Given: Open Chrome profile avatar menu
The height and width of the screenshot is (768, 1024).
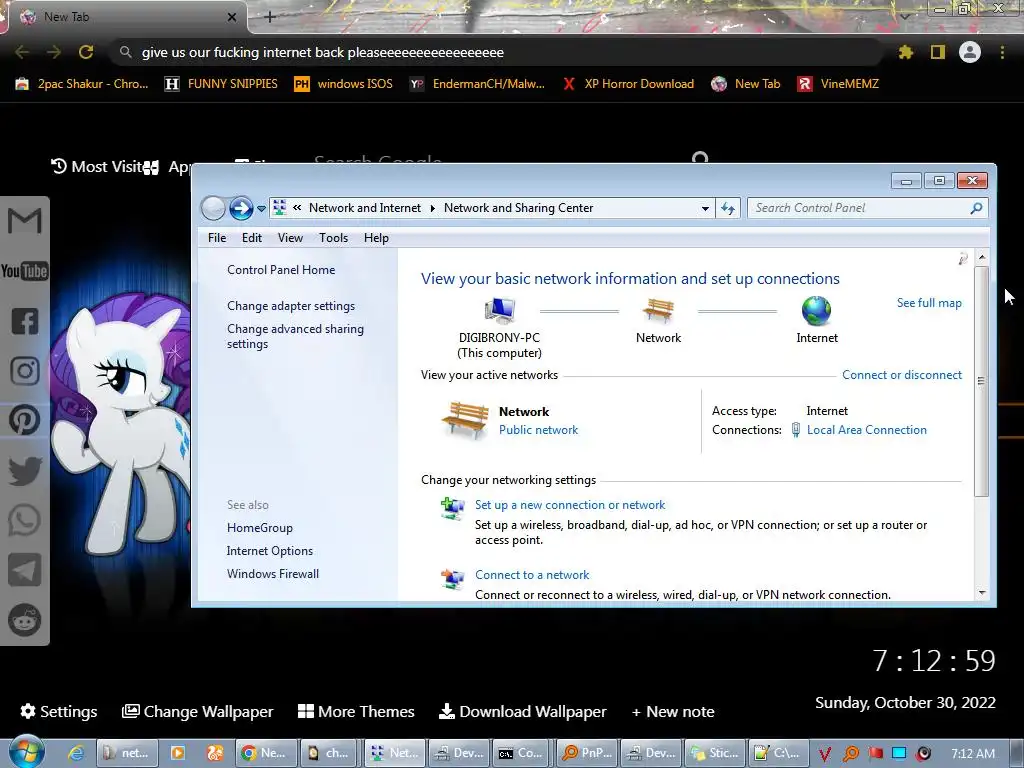Looking at the screenshot, I should tap(970, 52).
